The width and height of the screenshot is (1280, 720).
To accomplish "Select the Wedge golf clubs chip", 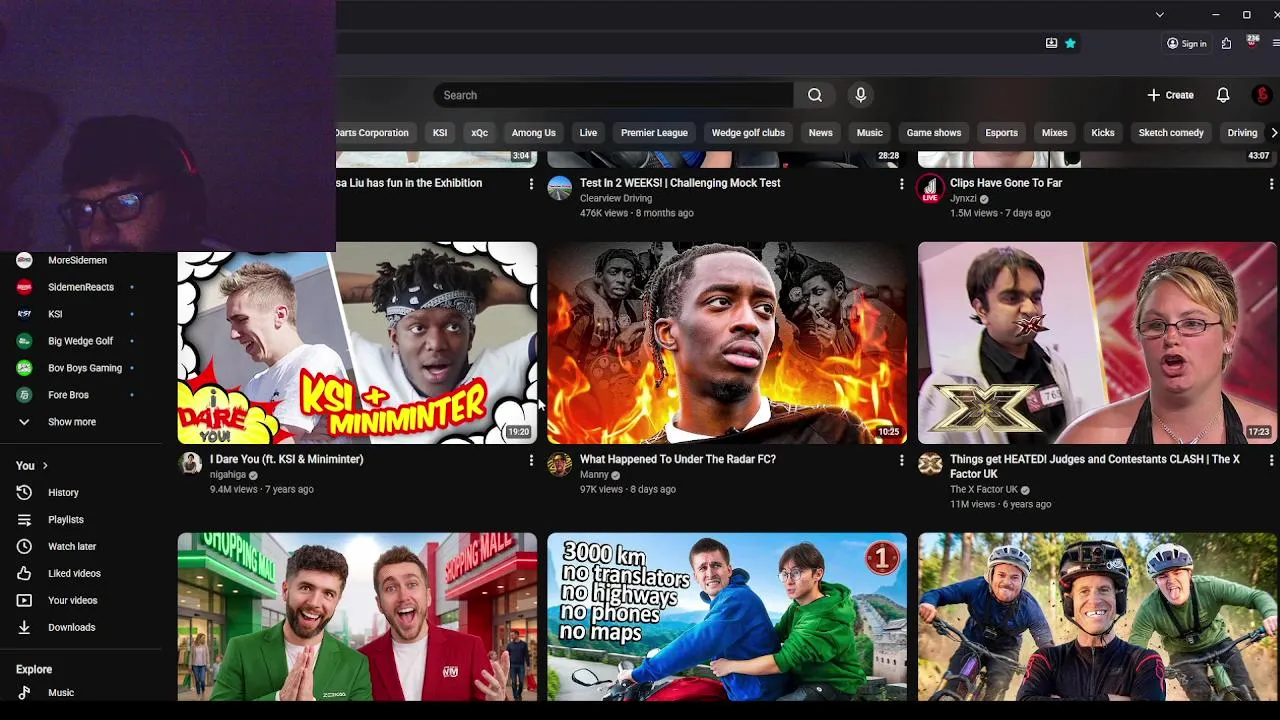I will (x=748, y=133).
